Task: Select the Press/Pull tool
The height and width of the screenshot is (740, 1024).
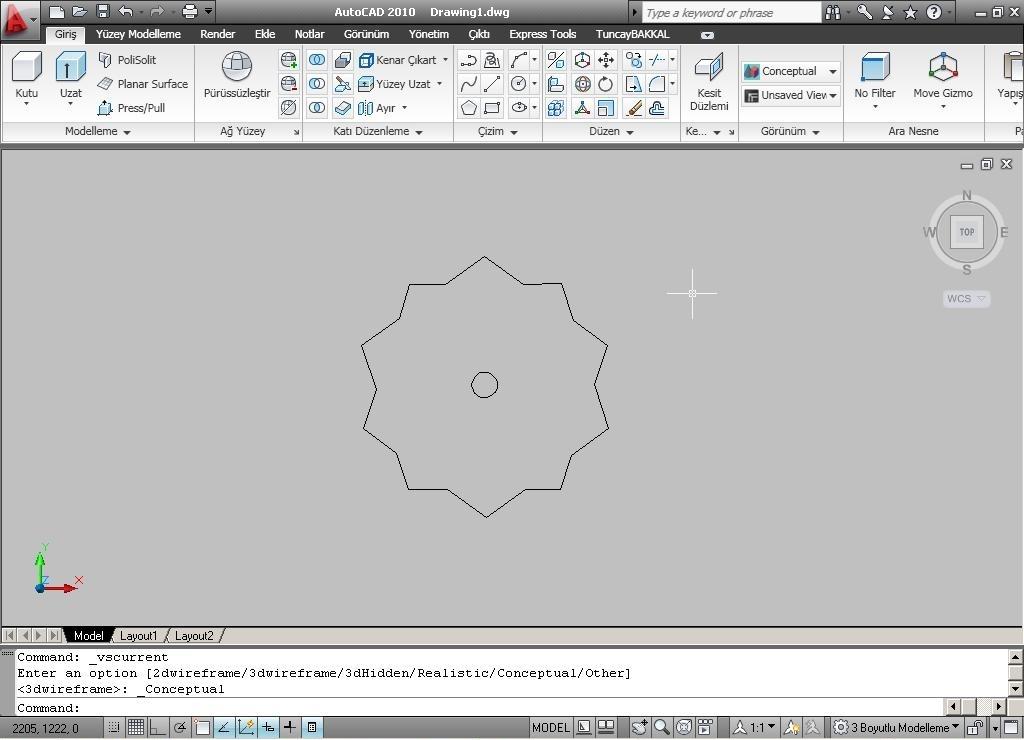Action: 131,108
